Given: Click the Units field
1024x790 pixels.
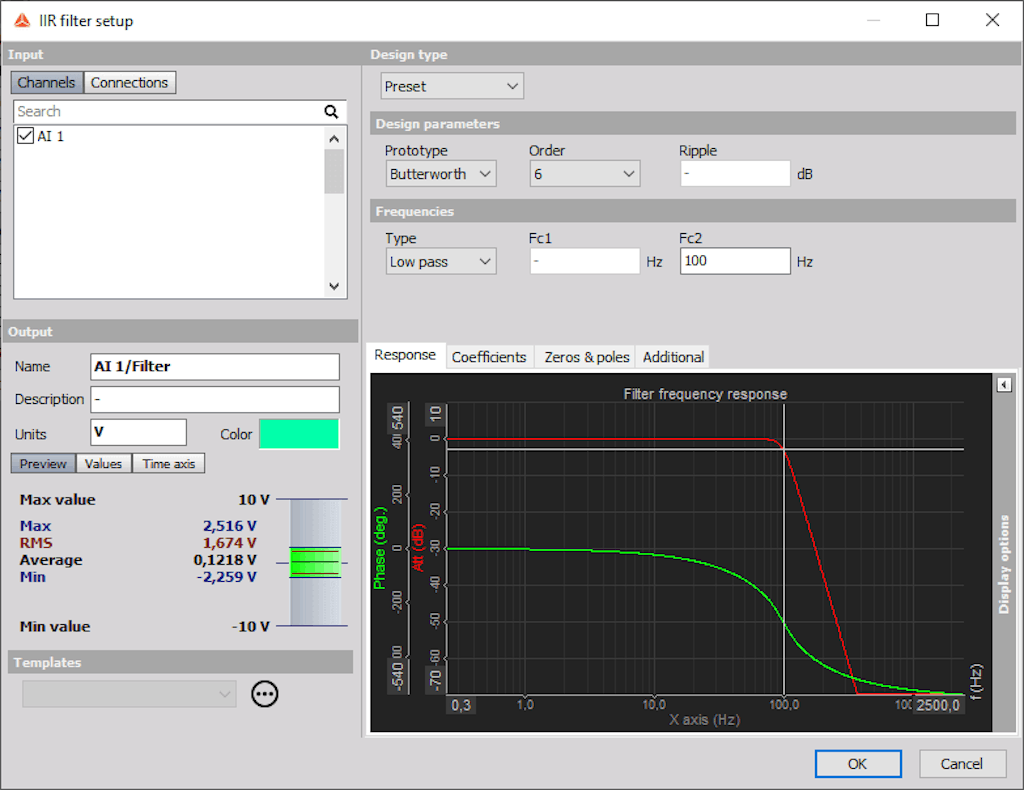Looking at the screenshot, I should click(138, 432).
